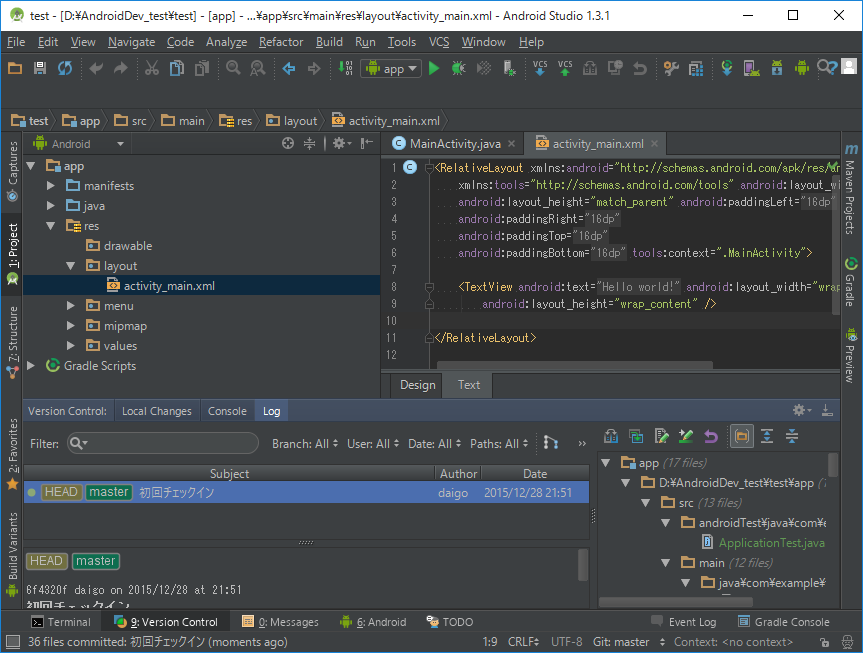Click the VCS Update Project icon
The width and height of the screenshot is (863, 653).
click(540, 68)
